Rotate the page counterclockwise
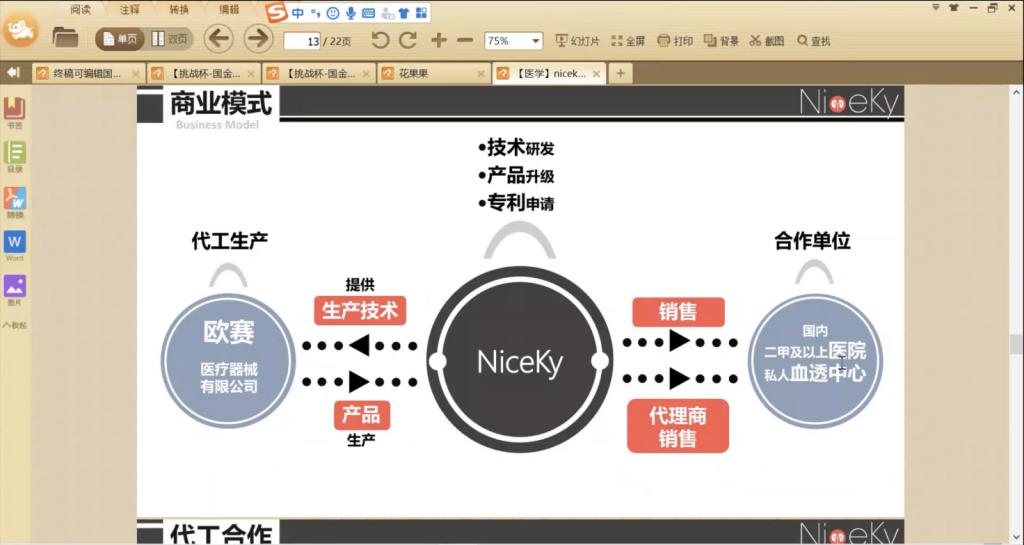Image resolution: width=1024 pixels, height=545 pixels. pyautogui.click(x=380, y=40)
